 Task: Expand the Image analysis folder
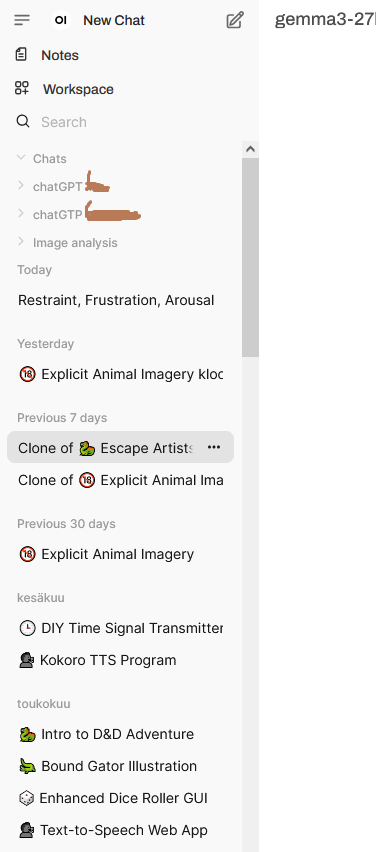point(21,241)
